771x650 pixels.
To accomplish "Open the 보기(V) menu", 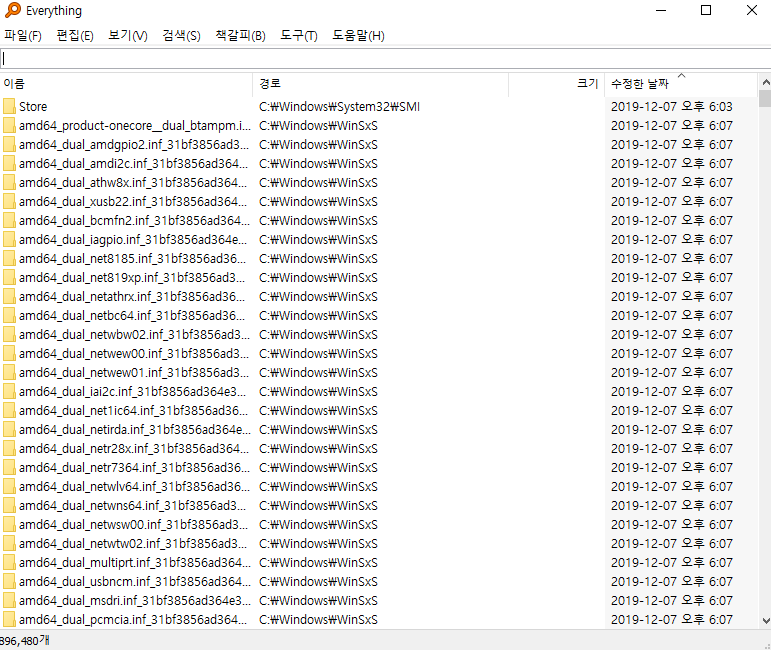I will tap(128, 35).
